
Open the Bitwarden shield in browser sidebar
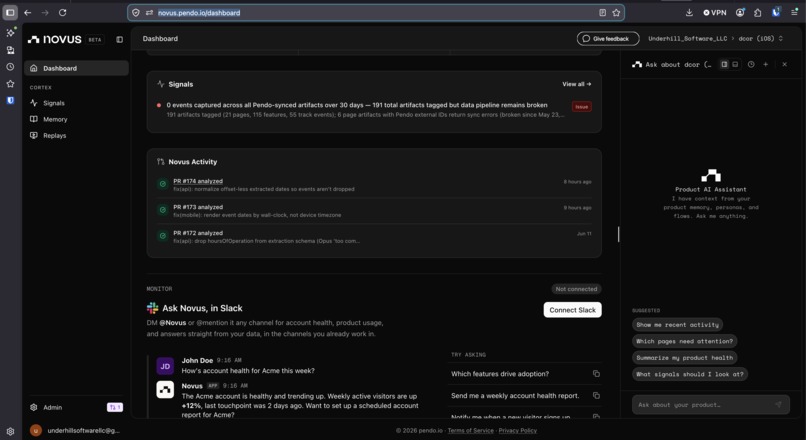click(10, 100)
